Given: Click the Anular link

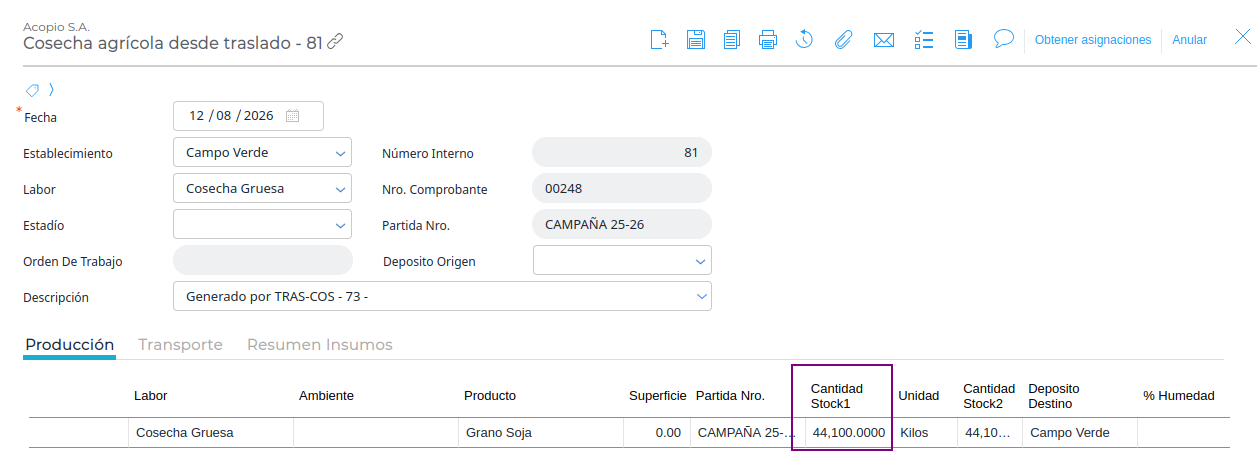Looking at the screenshot, I should (x=1189, y=40).
